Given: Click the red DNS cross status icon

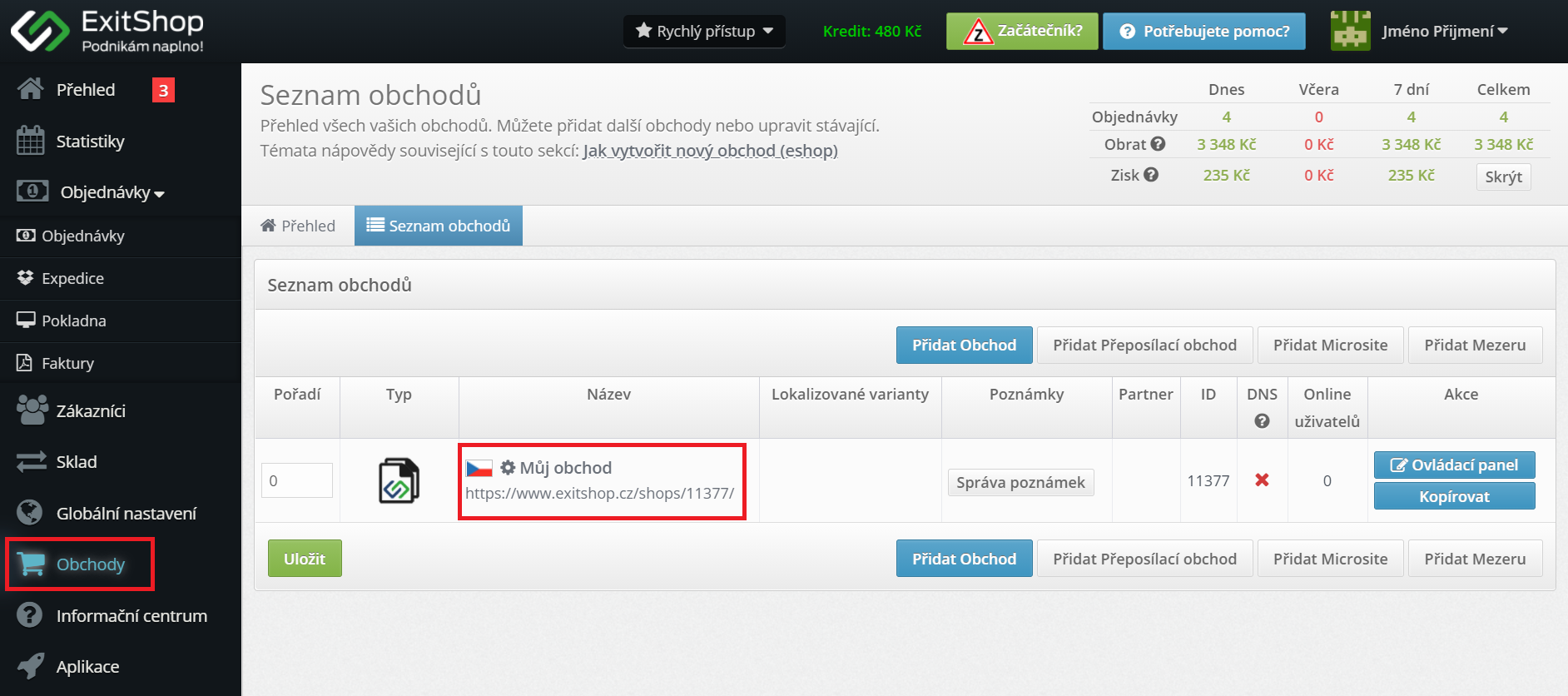Looking at the screenshot, I should pos(1262,480).
